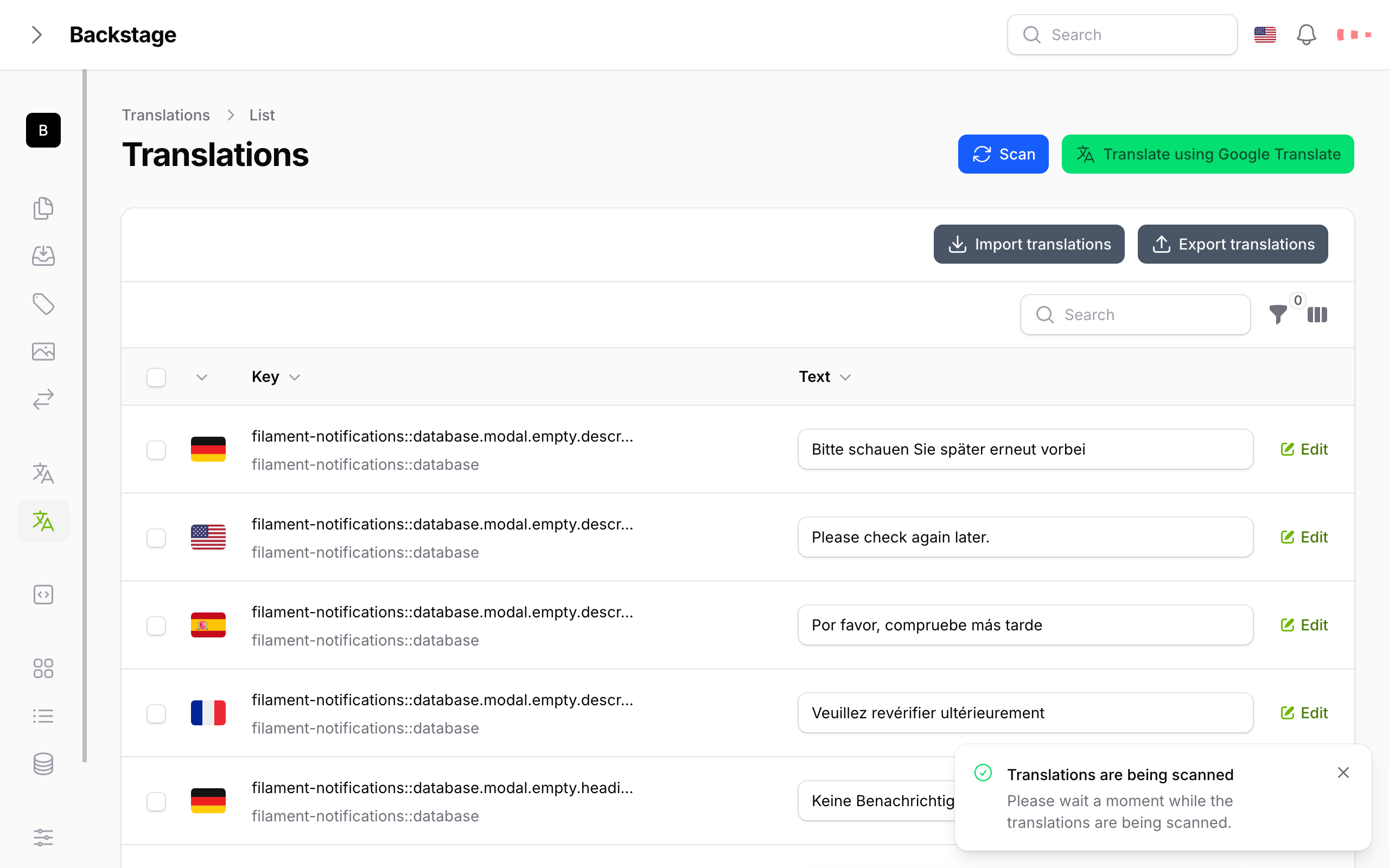The height and width of the screenshot is (868, 1389).
Task: Click the inbox tray sidebar icon
Action: pos(43,256)
